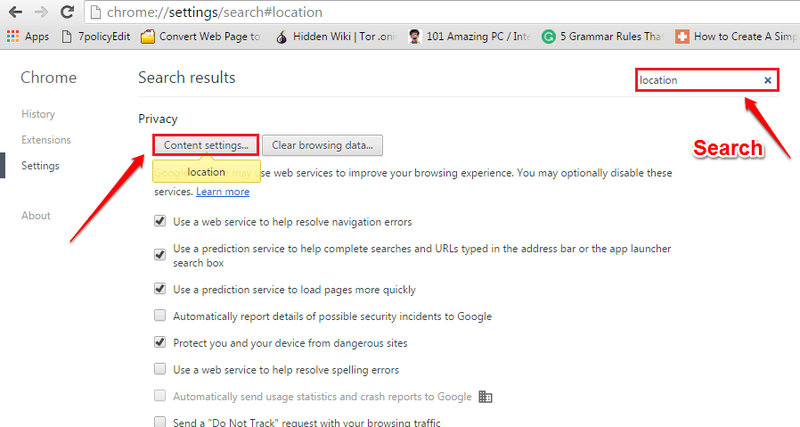This screenshot has width=800, height=427.
Task: Reload the page with refresh icon
Action: [x=67, y=12]
